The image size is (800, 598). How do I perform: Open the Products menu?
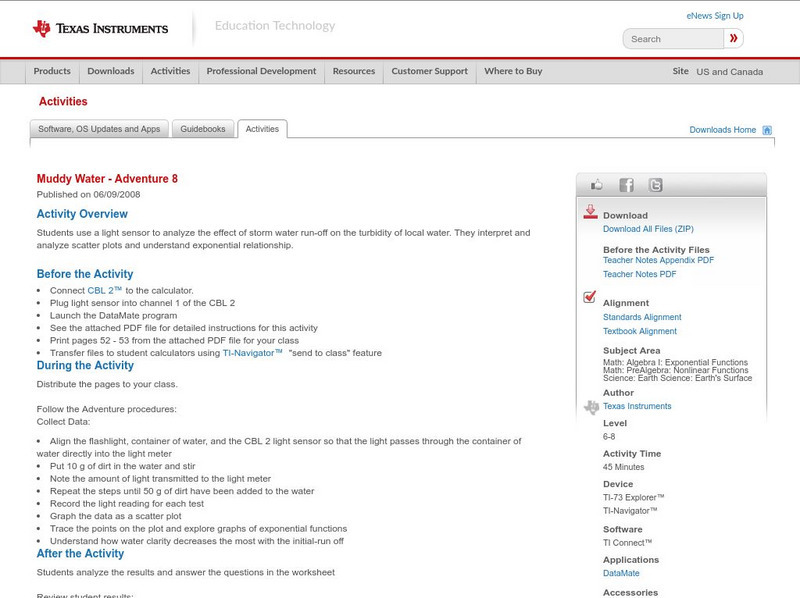click(x=52, y=71)
